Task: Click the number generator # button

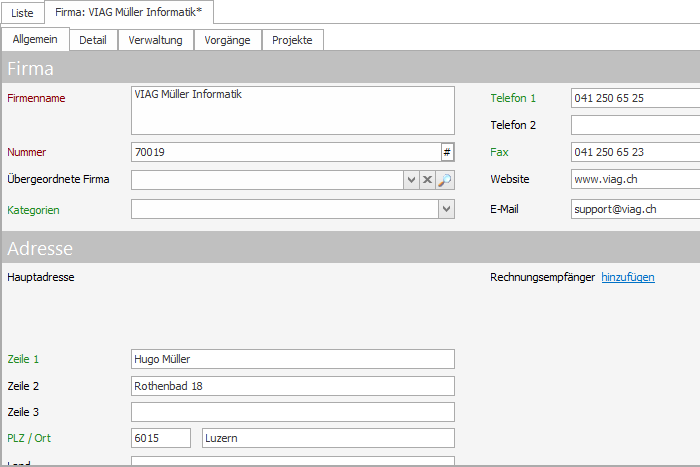Action: [x=447, y=152]
